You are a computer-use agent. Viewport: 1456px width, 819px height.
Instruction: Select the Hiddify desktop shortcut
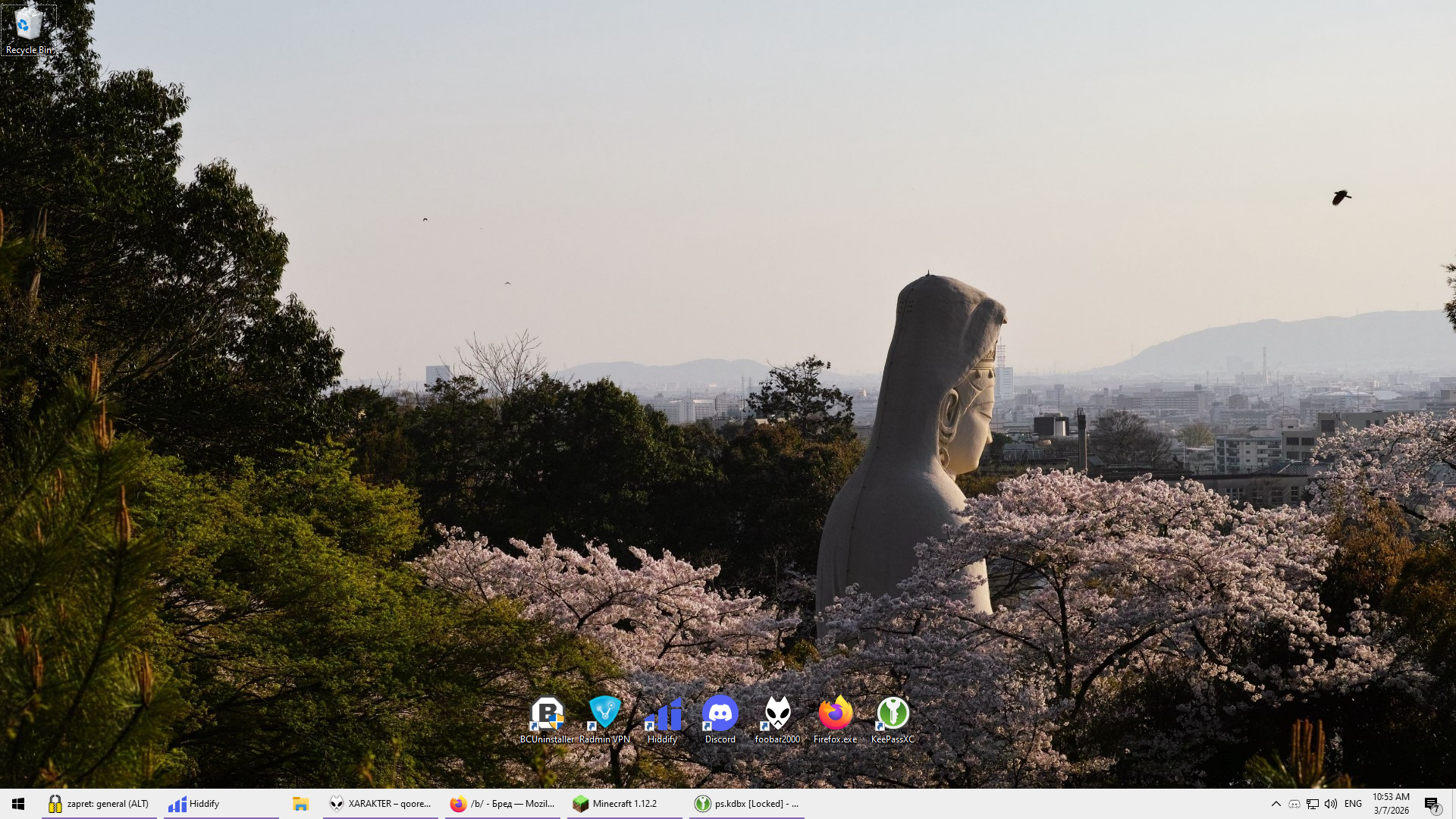pyautogui.click(x=662, y=719)
